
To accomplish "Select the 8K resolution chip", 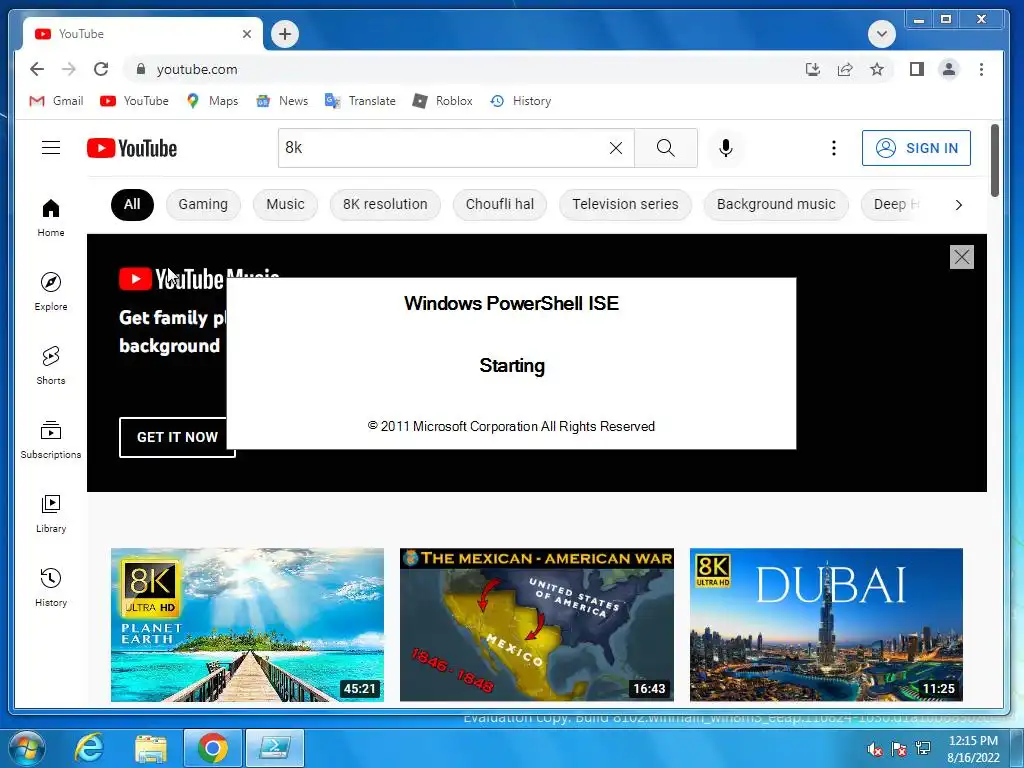I will pyautogui.click(x=385, y=204).
